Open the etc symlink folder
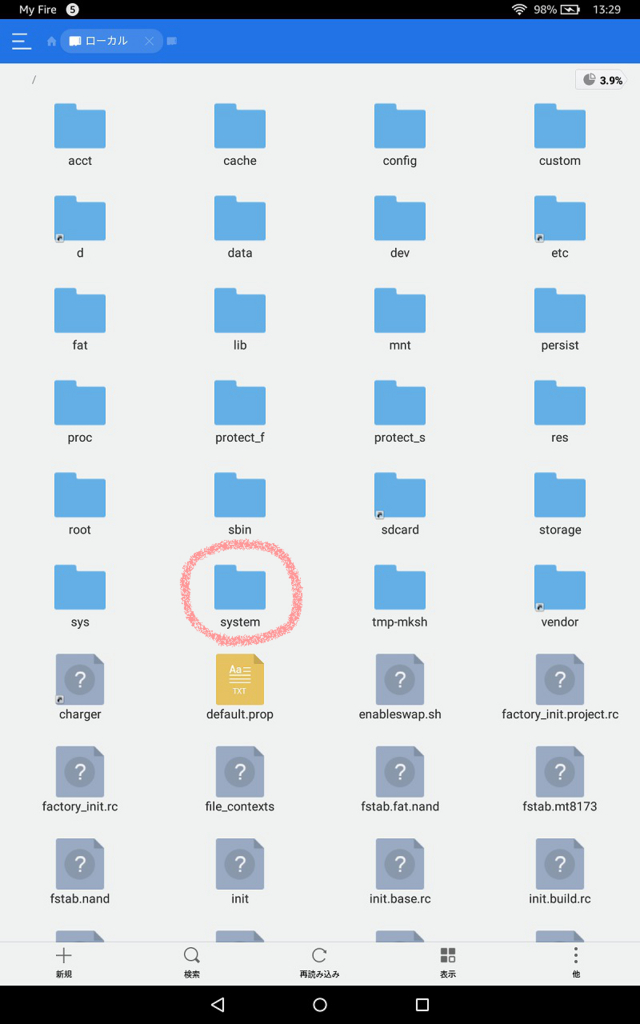Screen dimensions: 640x1024 [x=560, y=227]
